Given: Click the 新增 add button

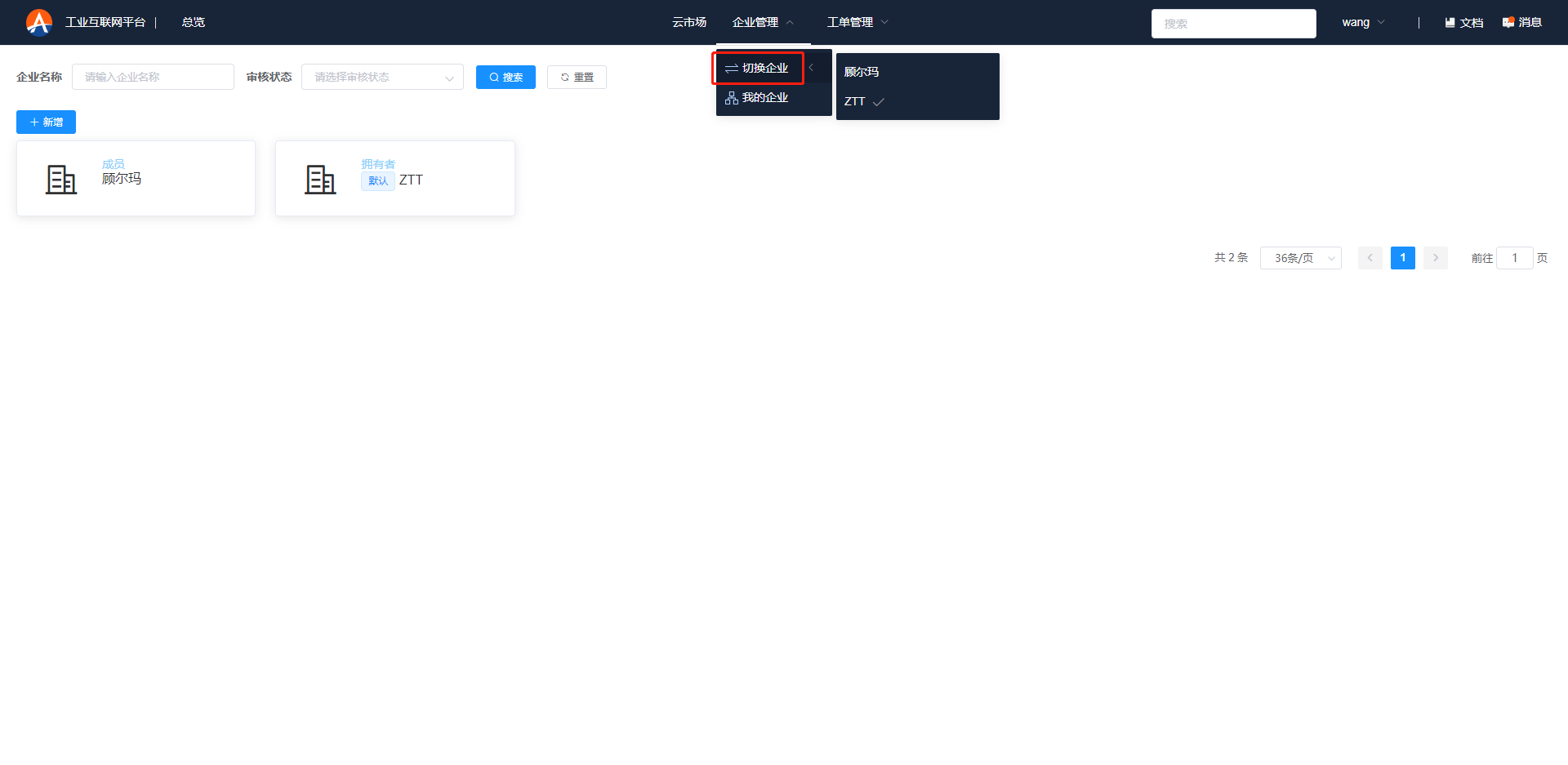Looking at the screenshot, I should 46,122.
